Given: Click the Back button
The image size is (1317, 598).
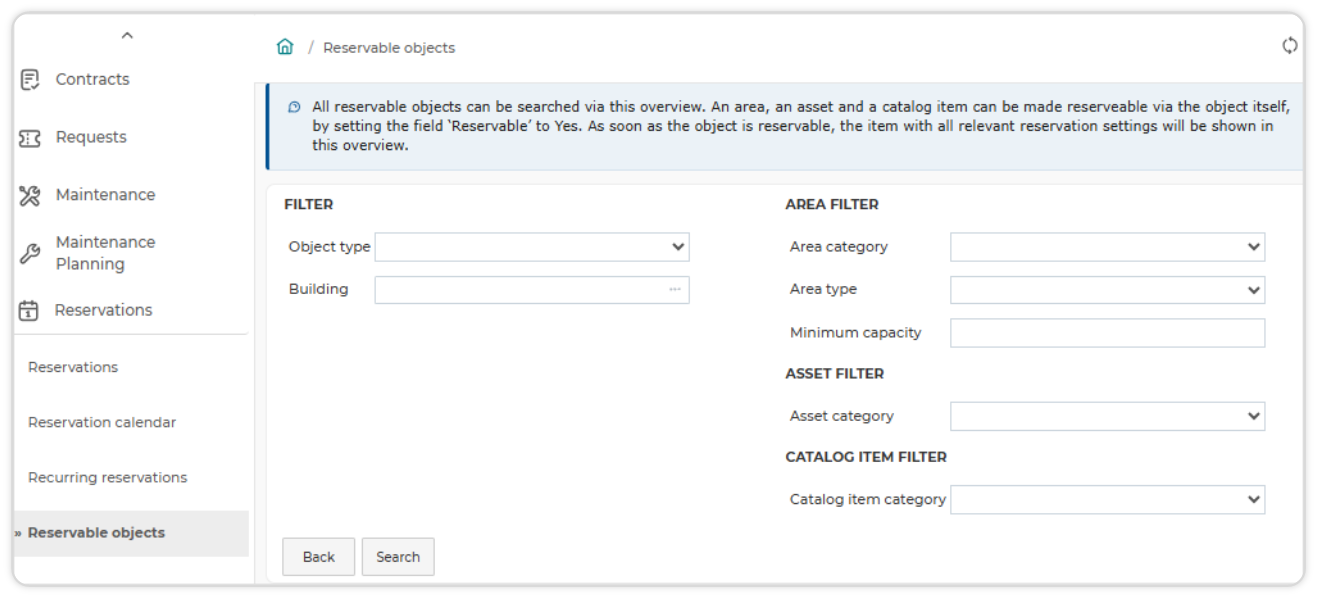Looking at the screenshot, I should pos(319,557).
